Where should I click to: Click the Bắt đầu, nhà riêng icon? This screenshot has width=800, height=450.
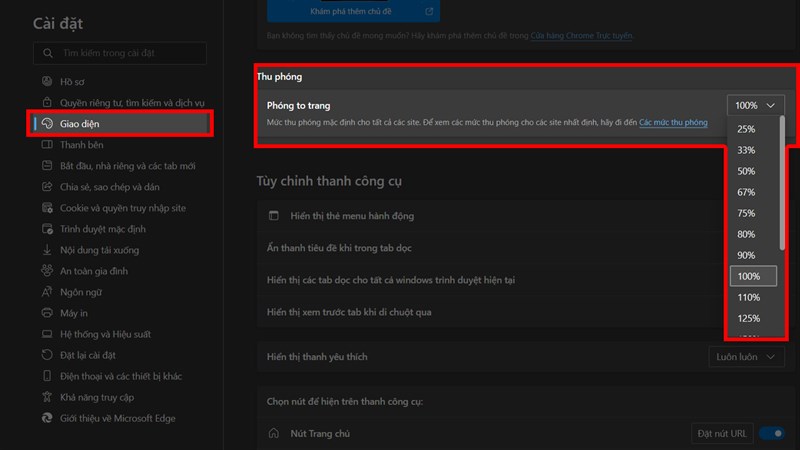pos(47,166)
